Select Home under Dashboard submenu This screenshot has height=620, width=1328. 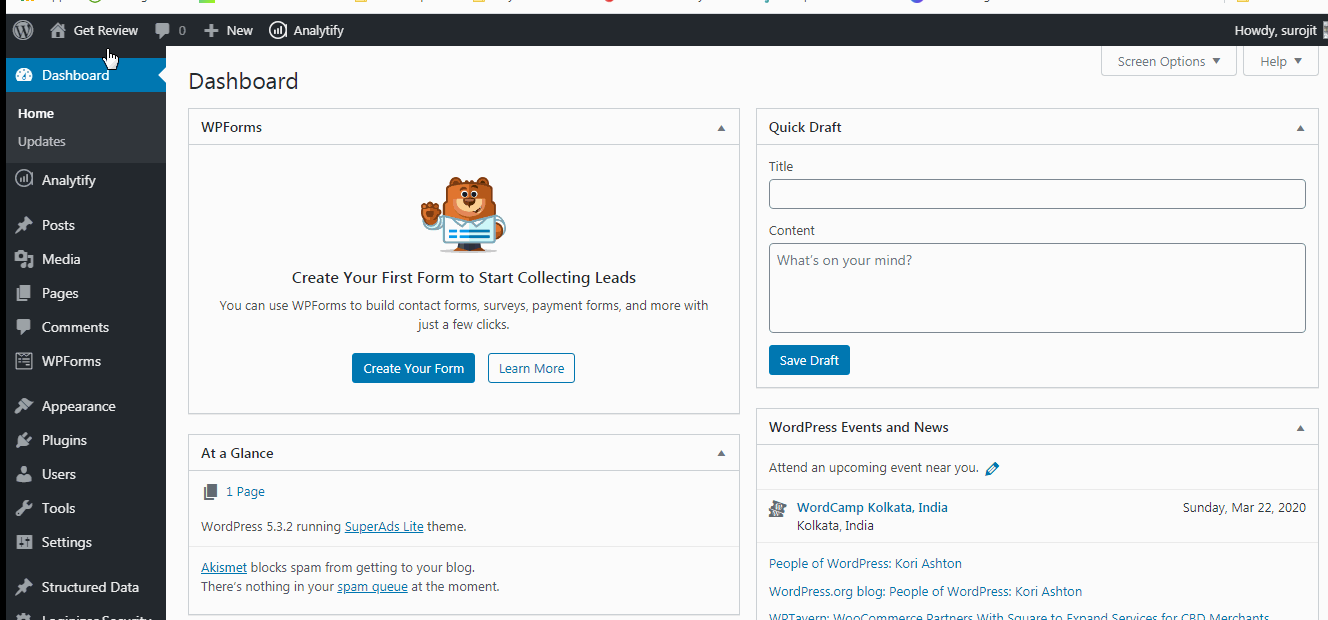point(36,113)
